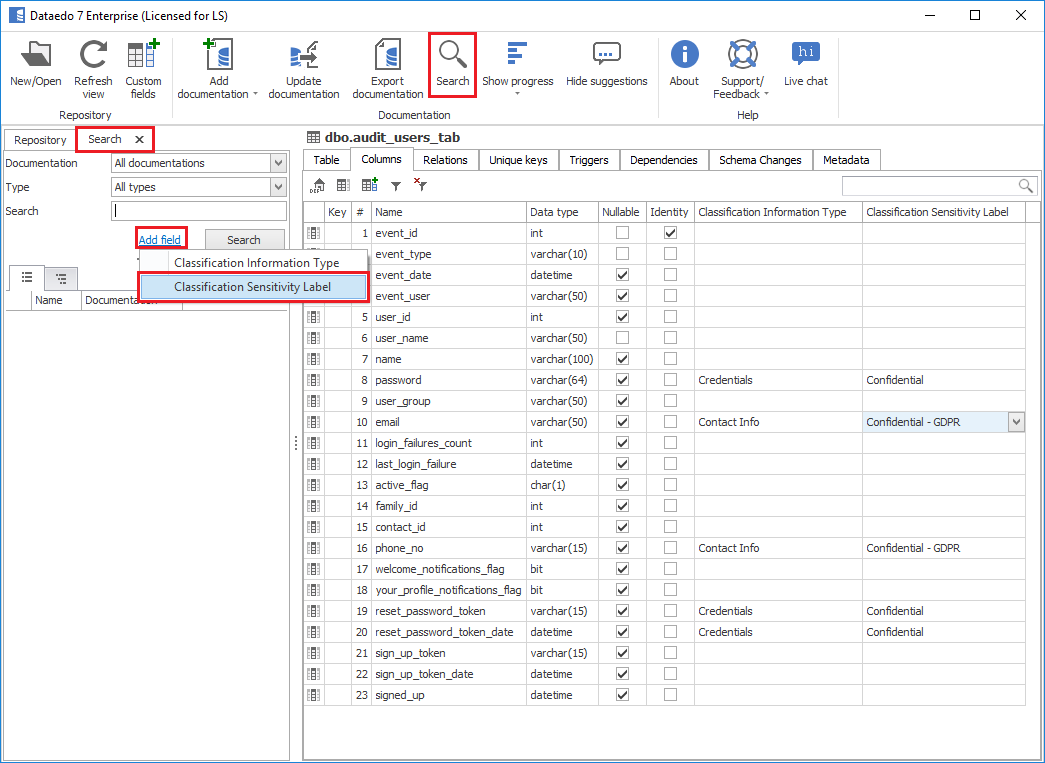Image resolution: width=1045 pixels, height=763 pixels.
Task: Toggle Nullable checkbox for event_id row
Action: (x=623, y=233)
